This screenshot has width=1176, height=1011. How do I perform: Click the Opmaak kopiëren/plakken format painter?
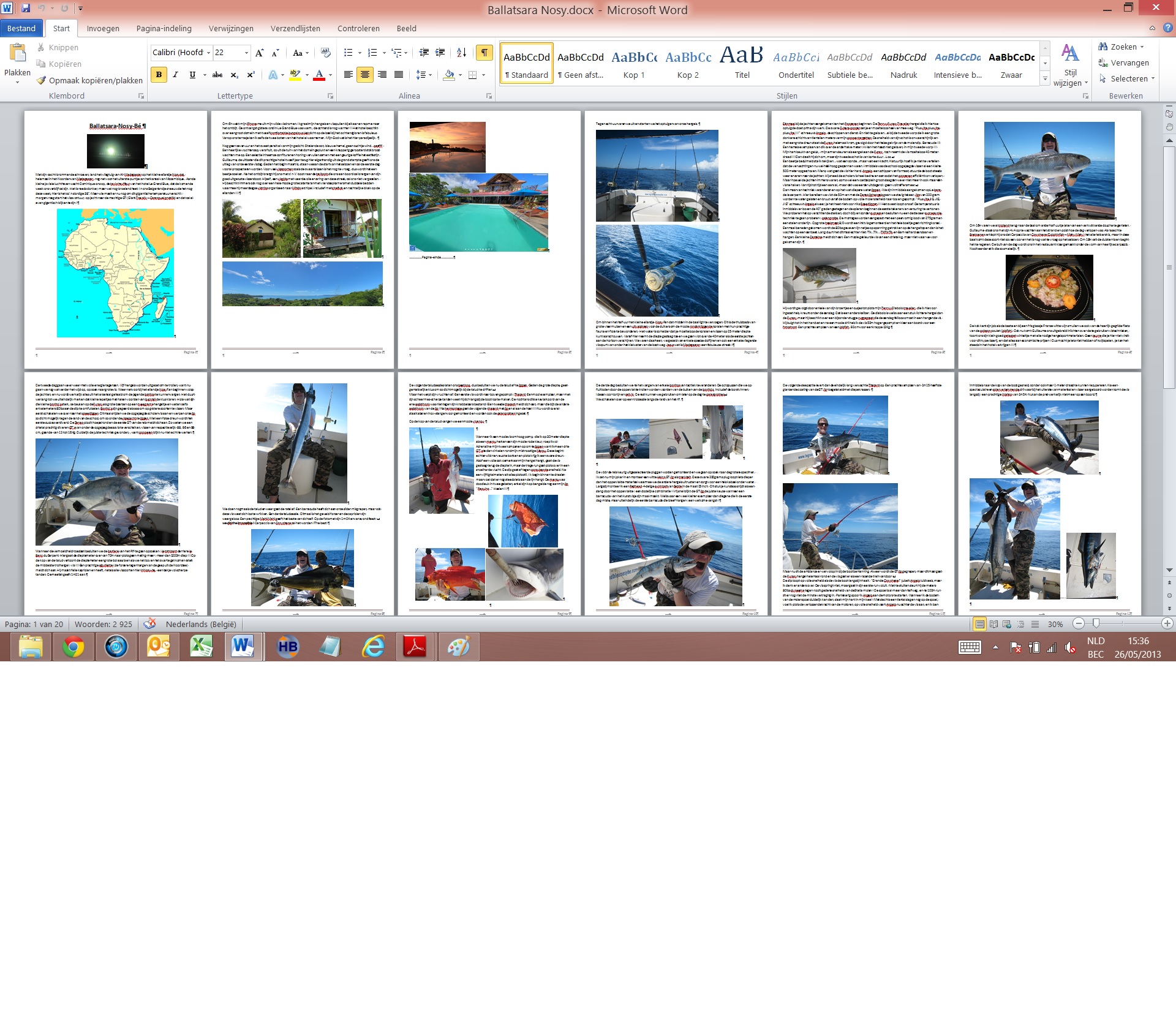pyautogui.click(x=89, y=80)
